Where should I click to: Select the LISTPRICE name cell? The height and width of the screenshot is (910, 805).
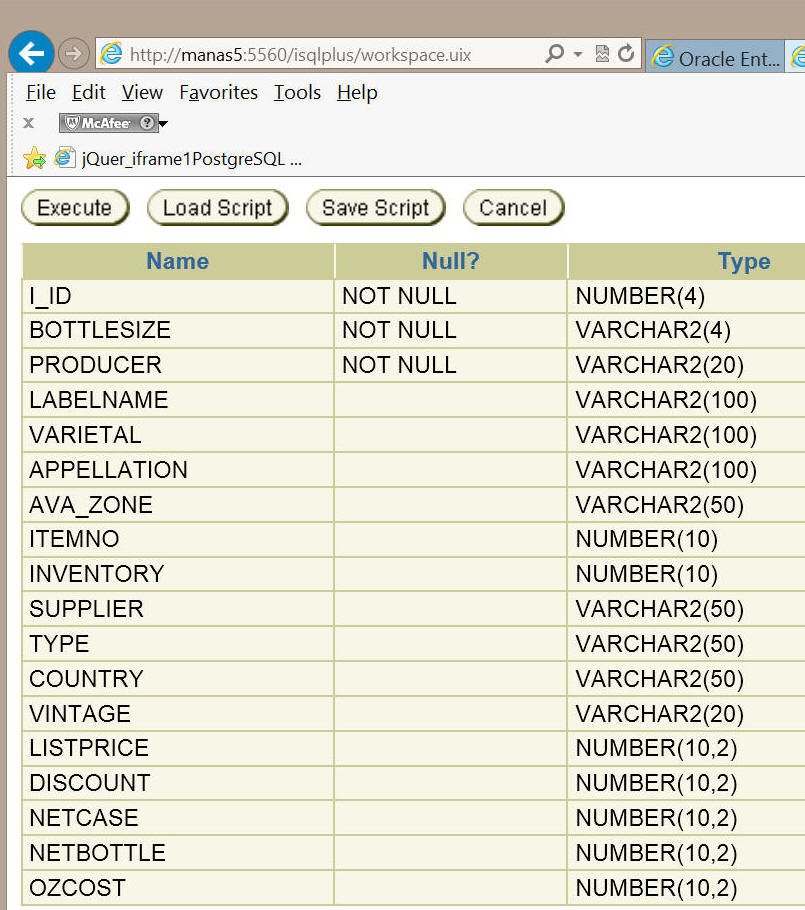point(178,748)
